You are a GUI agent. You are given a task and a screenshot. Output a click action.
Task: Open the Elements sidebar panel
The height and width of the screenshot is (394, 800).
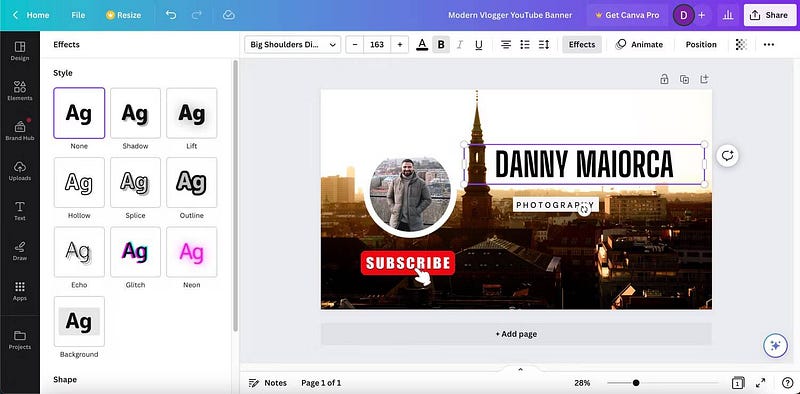tap(19, 90)
